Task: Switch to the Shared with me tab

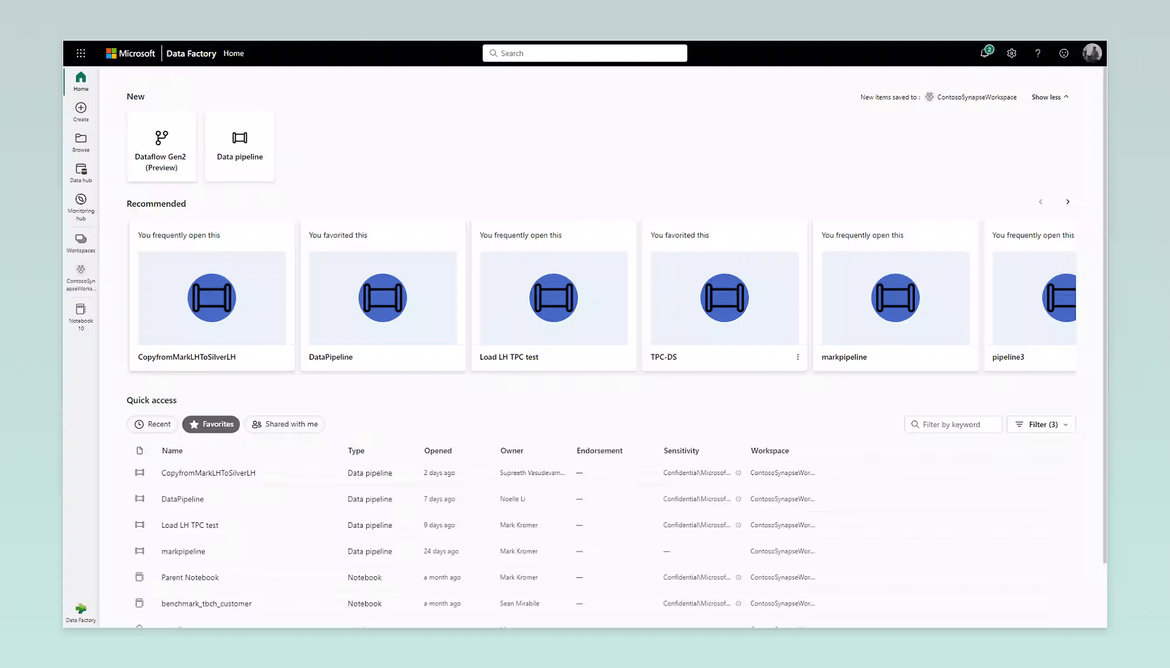Action: click(x=284, y=424)
